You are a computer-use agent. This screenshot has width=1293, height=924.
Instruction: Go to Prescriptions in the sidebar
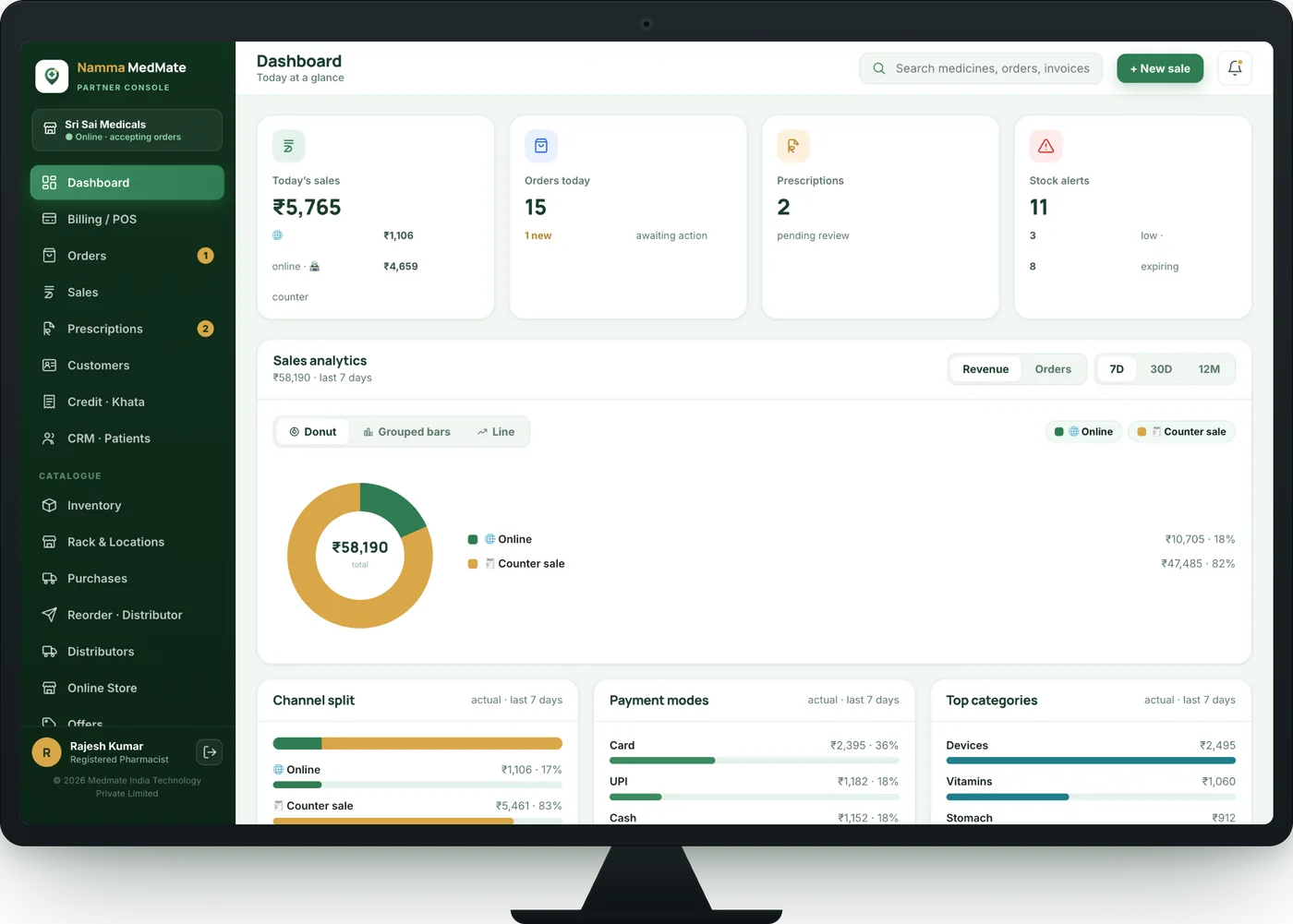click(127, 329)
